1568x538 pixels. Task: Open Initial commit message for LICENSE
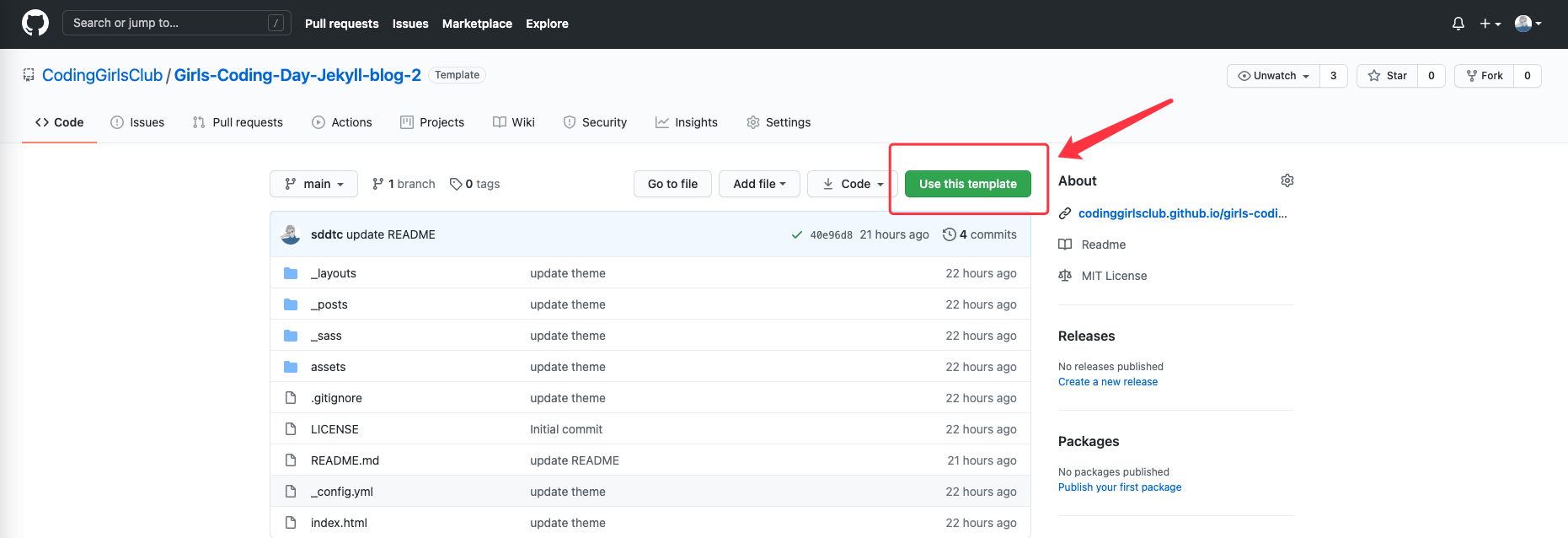(x=566, y=429)
